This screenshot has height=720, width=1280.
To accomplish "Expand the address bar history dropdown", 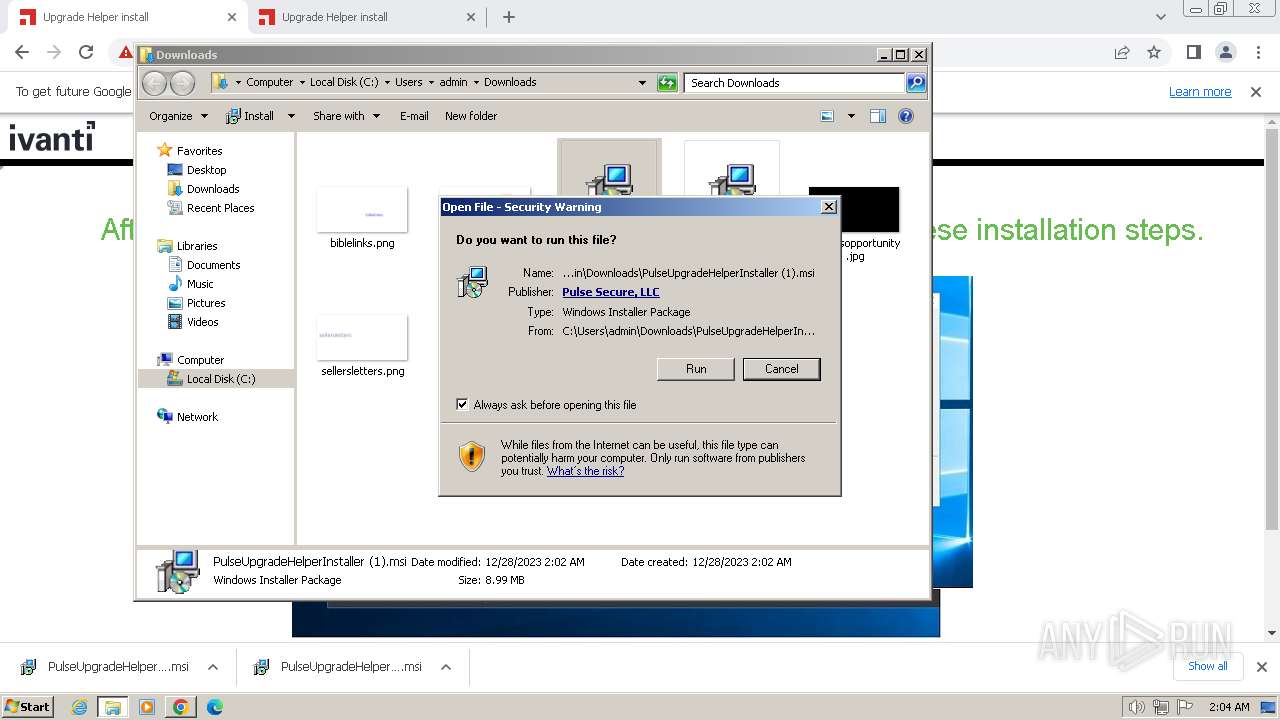I will tap(642, 83).
